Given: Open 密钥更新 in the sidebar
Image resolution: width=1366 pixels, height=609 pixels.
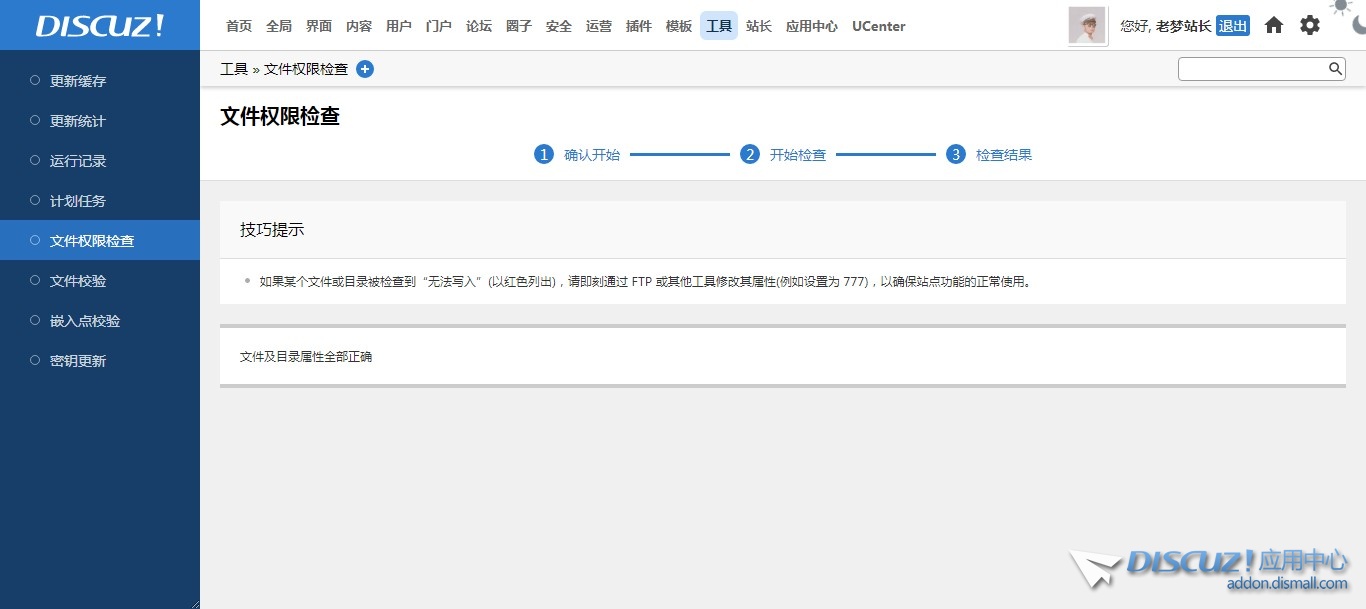Looking at the screenshot, I should [x=78, y=361].
